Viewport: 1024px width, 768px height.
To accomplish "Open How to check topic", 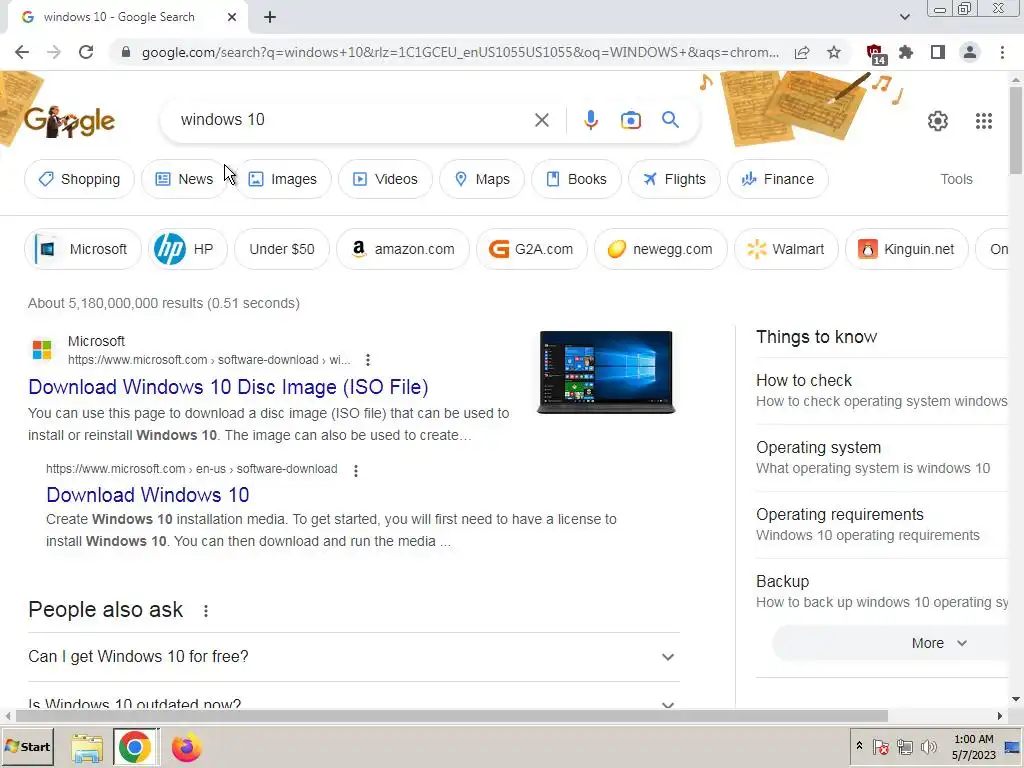I will (x=882, y=391).
